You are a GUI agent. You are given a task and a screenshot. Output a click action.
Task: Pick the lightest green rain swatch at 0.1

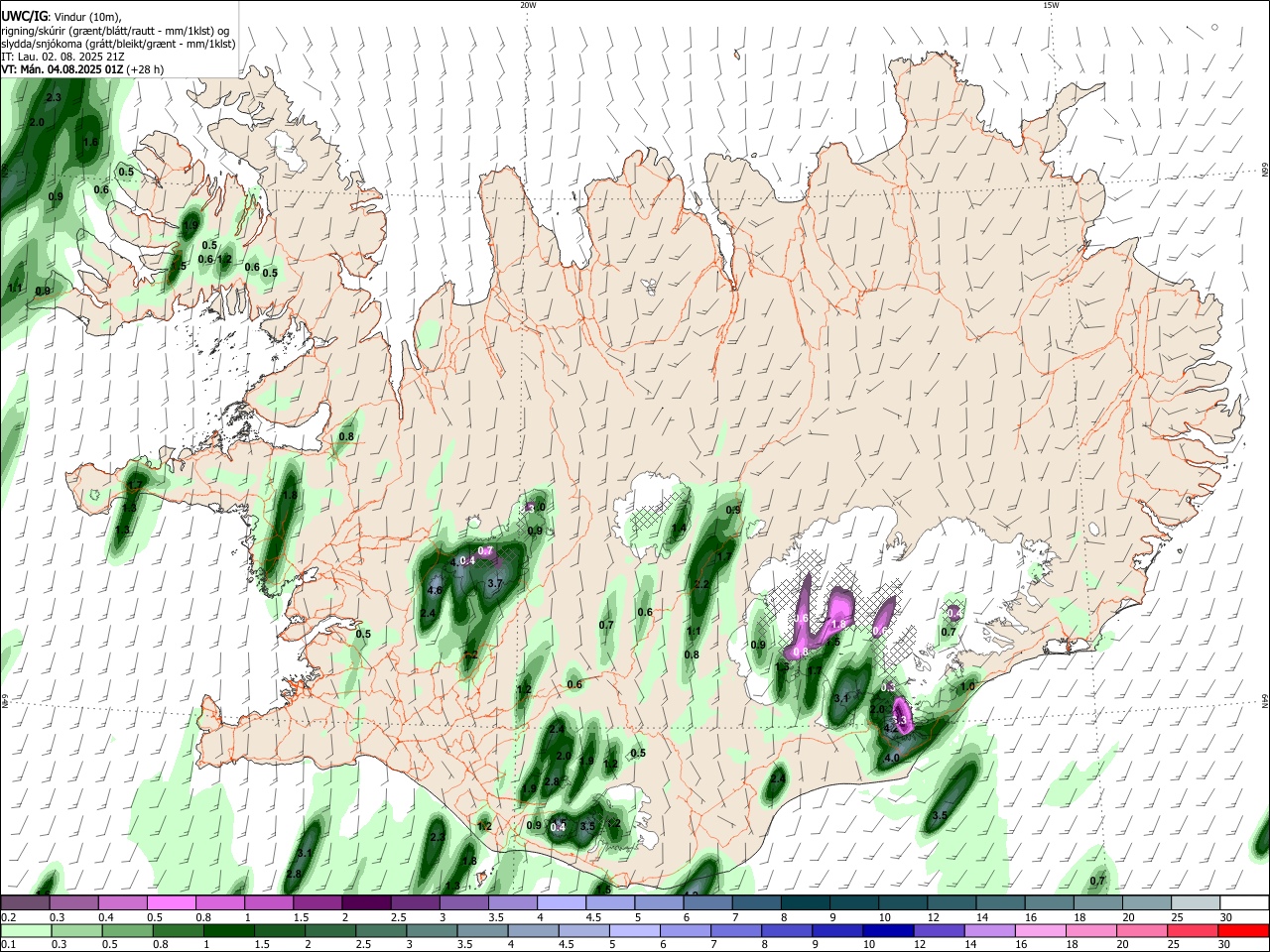[25, 930]
